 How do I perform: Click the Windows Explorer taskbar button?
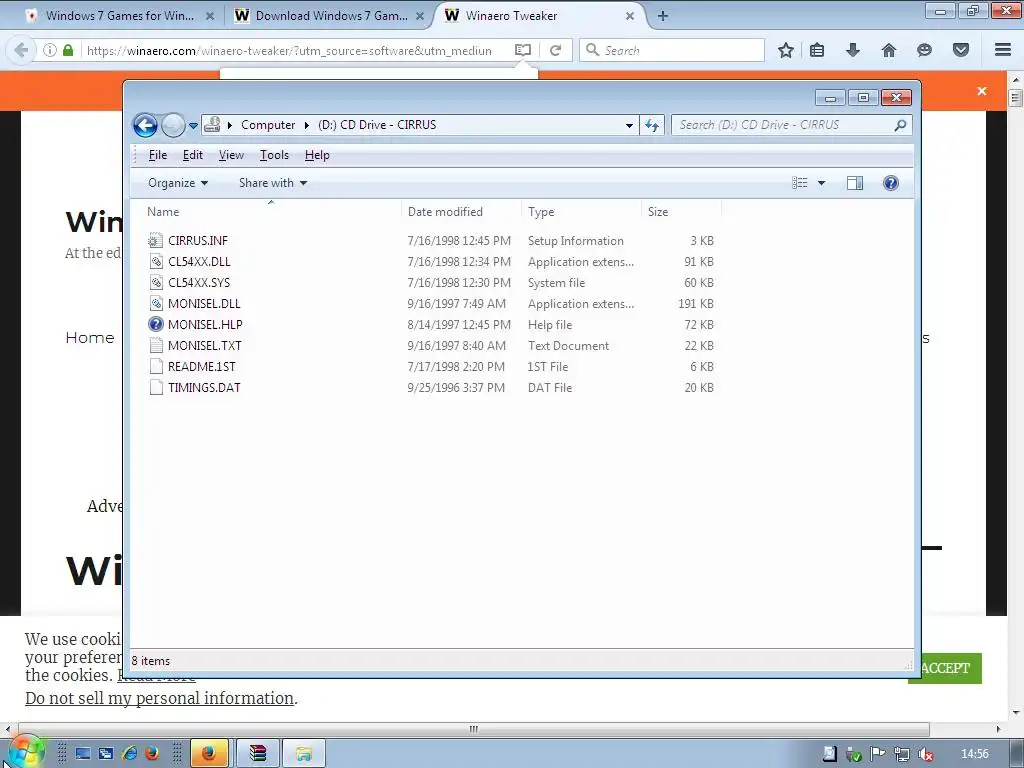pos(303,754)
